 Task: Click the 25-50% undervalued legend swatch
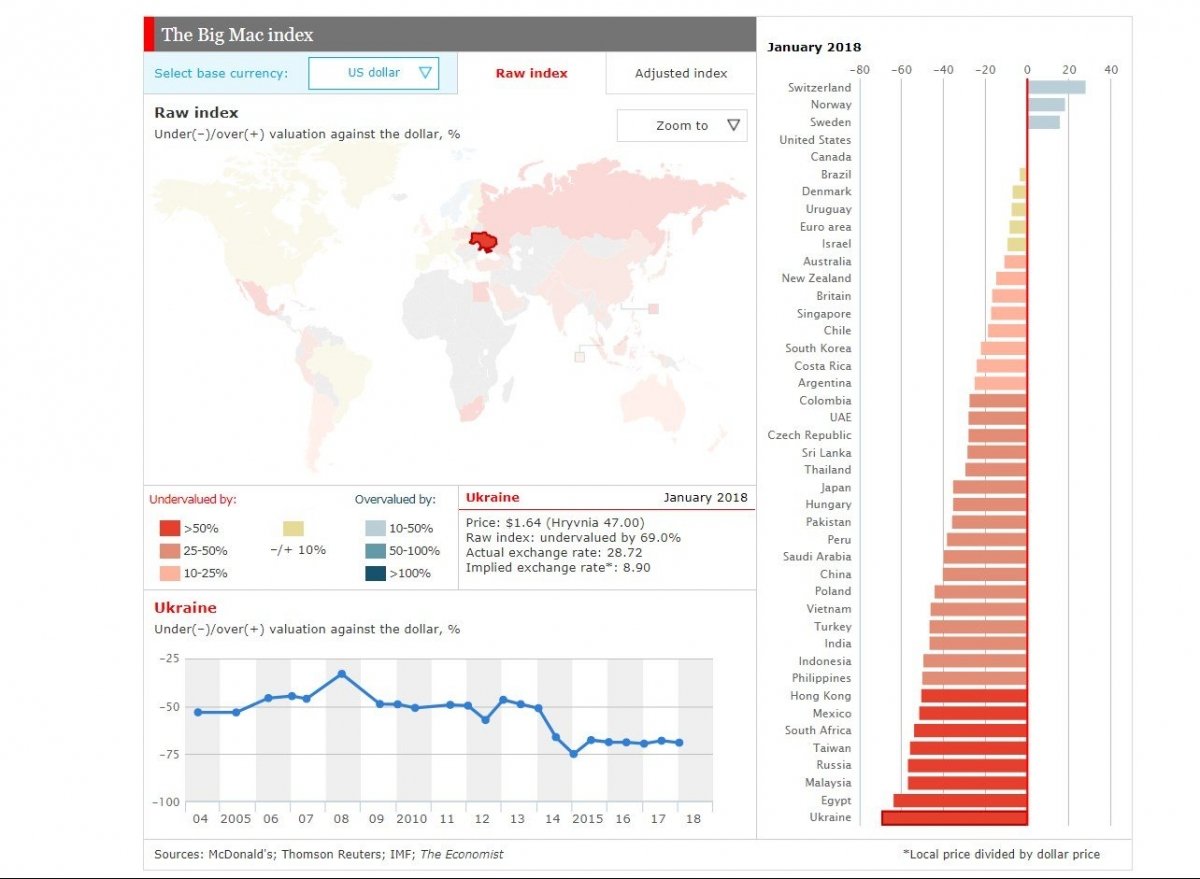(x=169, y=550)
